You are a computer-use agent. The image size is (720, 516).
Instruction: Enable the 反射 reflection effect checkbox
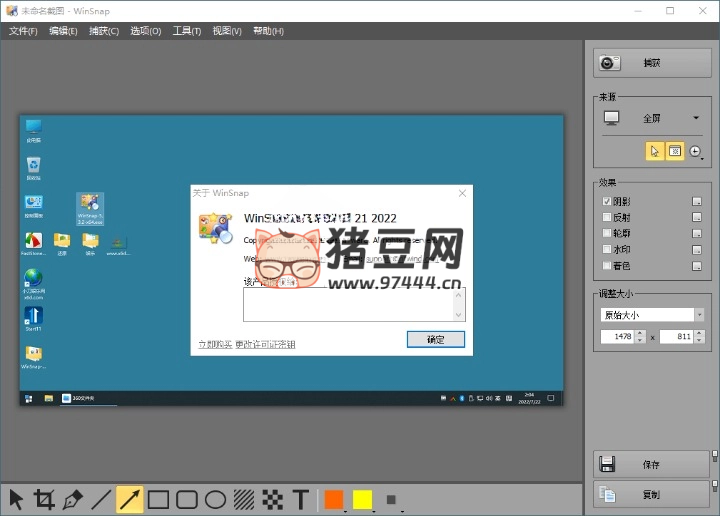606,217
